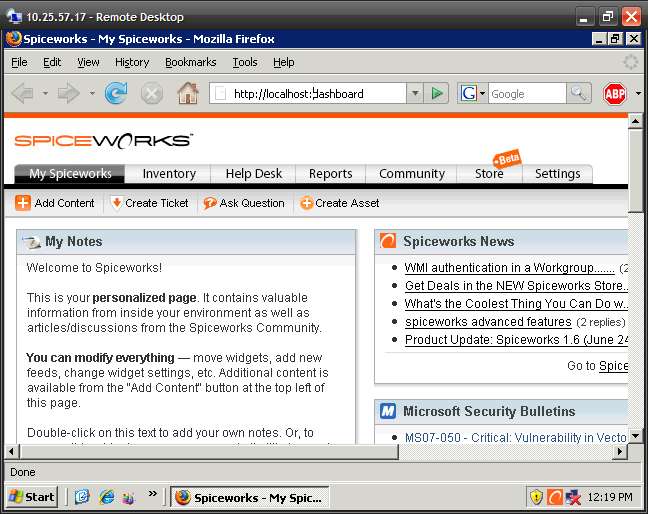This screenshot has width=648, height=514.
Task: Click the horizontal scrollbar left arrow
Action: (x=11, y=452)
